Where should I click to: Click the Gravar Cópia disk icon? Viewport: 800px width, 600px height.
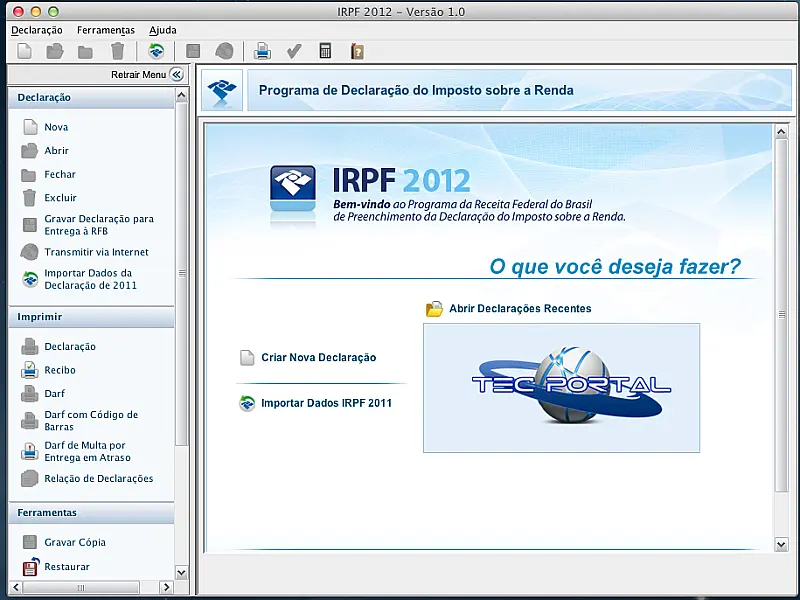pyautogui.click(x=30, y=542)
